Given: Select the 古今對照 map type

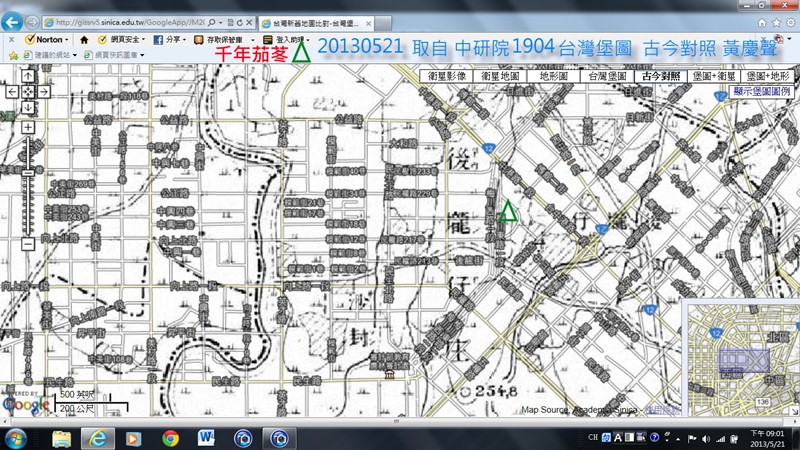Looking at the screenshot, I should click(x=661, y=76).
